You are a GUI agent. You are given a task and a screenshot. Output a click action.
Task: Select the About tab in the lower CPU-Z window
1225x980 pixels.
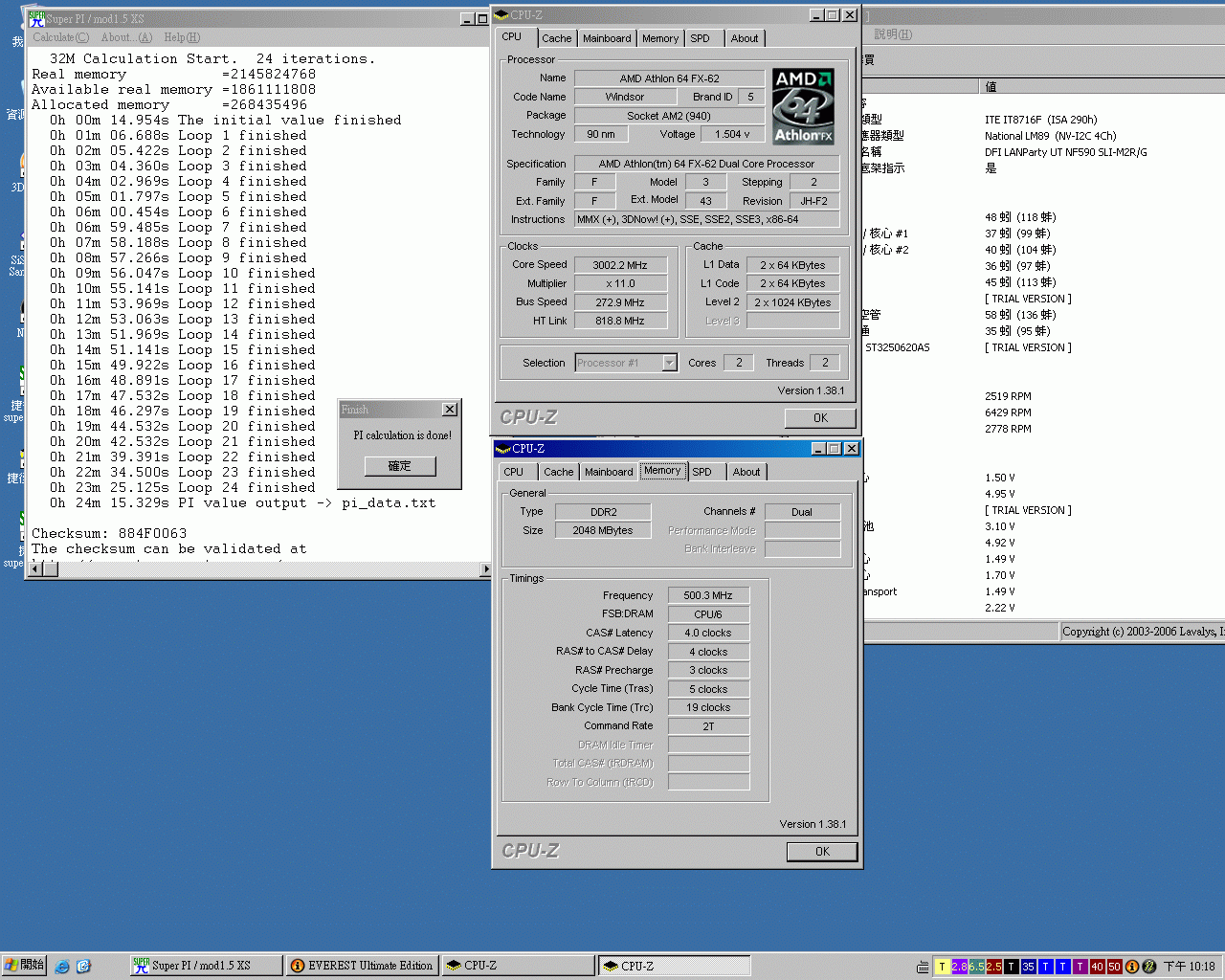click(746, 472)
